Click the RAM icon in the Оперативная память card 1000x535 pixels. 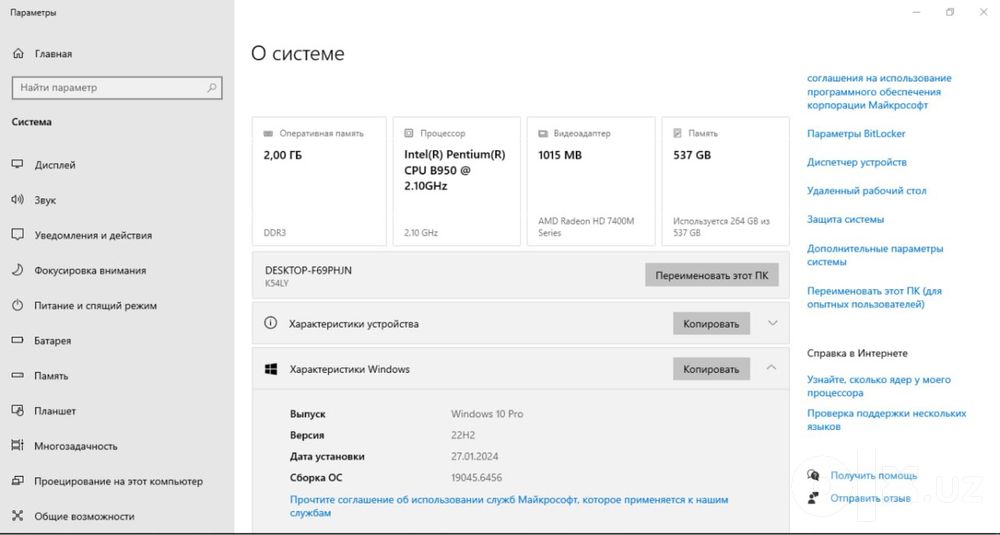(x=268, y=133)
